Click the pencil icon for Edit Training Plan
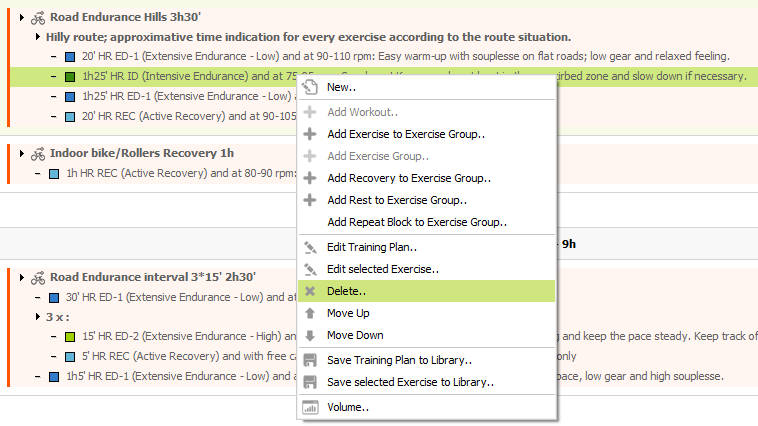The height and width of the screenshot is (426, 758). tap(310, 247)
